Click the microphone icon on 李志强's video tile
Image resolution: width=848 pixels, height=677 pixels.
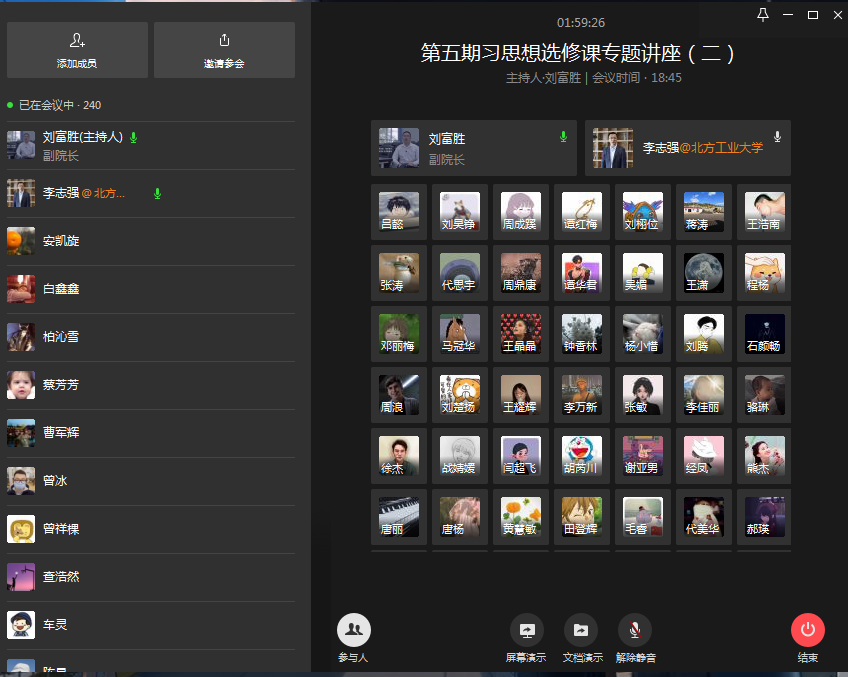(777, 137)
